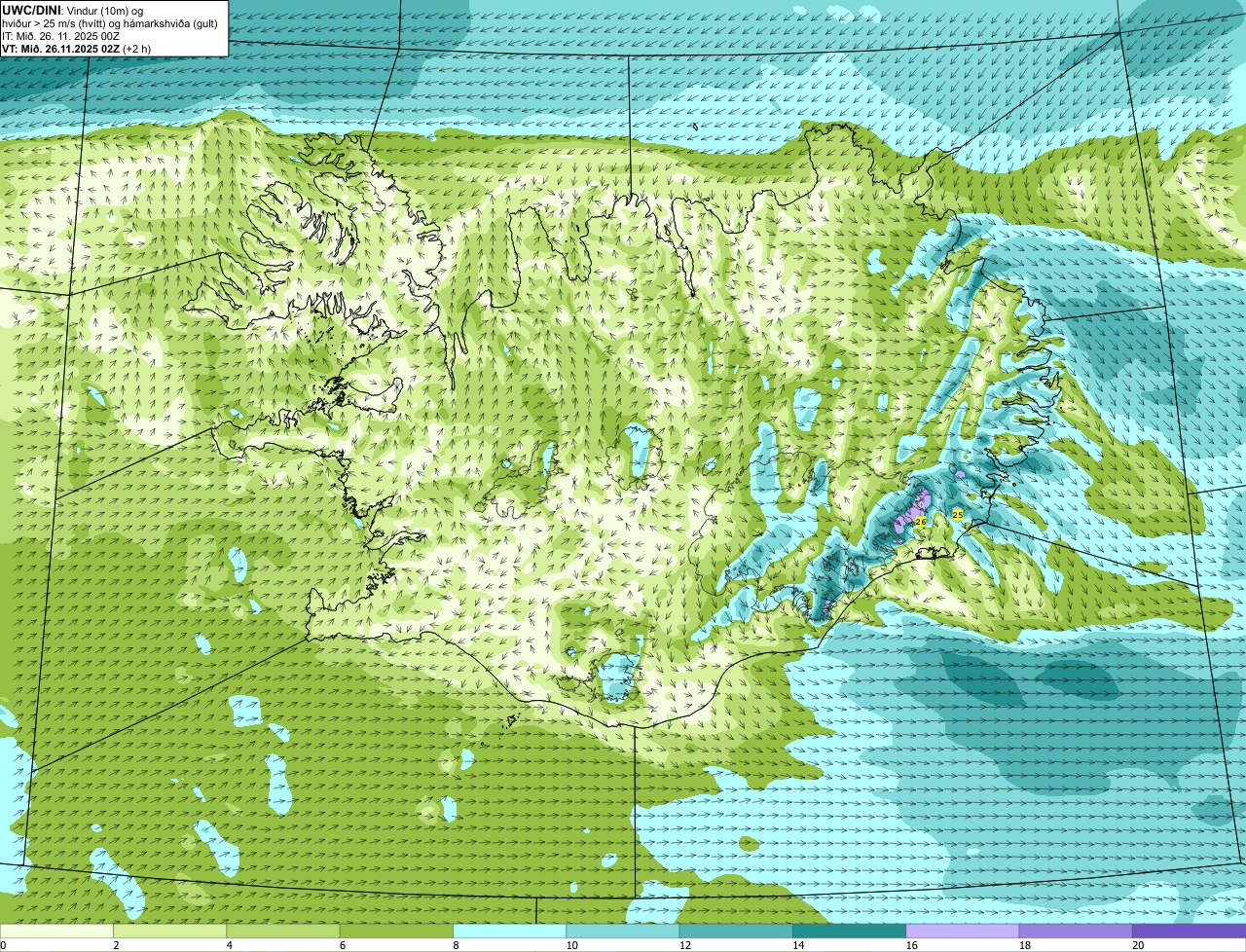Click the yellow gust marker labeled 26
Screen dimensions: 1246x952
tap(921, 523)
